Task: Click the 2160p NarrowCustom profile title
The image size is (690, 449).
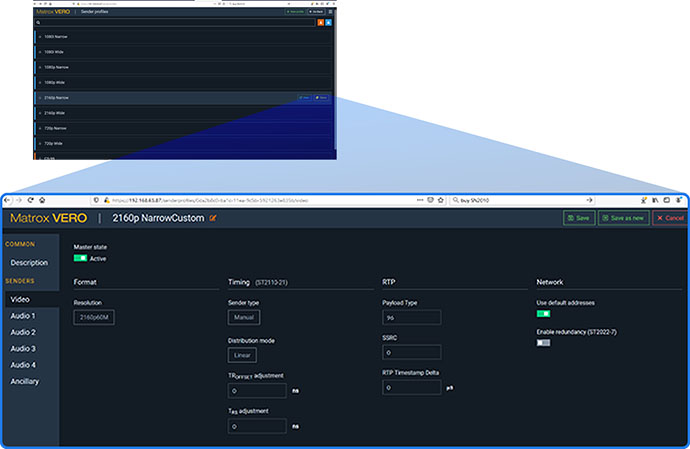Action: click(158, 218)
